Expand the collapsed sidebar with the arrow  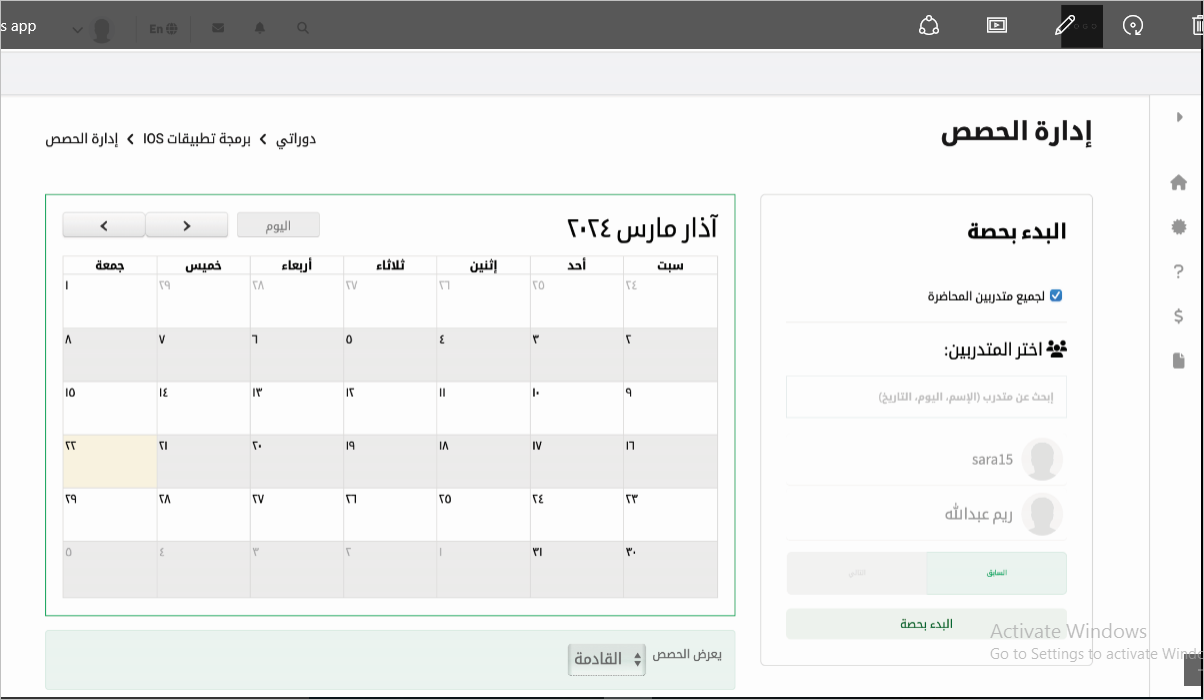[x=1179, y=117]
